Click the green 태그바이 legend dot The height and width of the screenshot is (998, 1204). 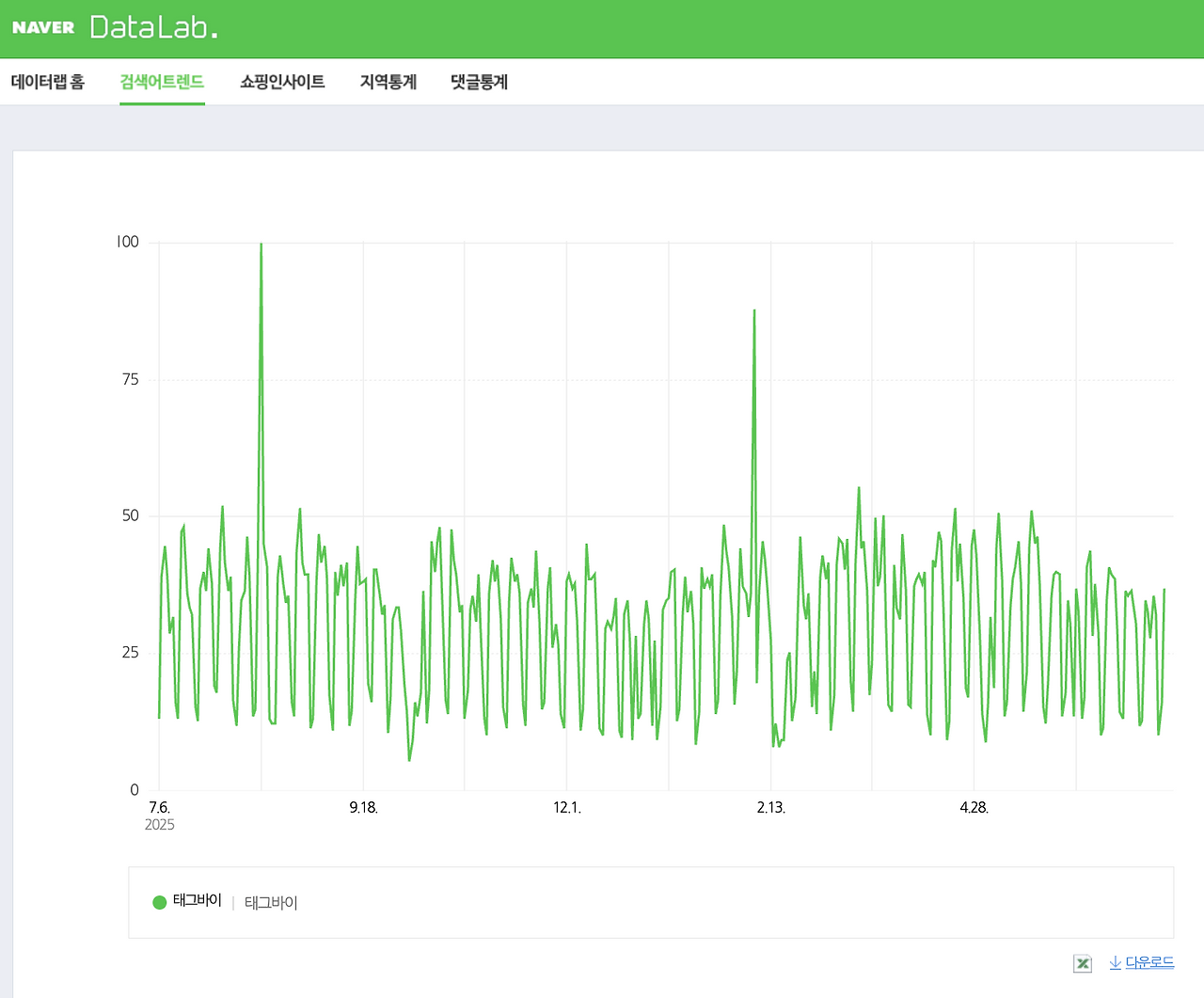[x=160, y=902]
